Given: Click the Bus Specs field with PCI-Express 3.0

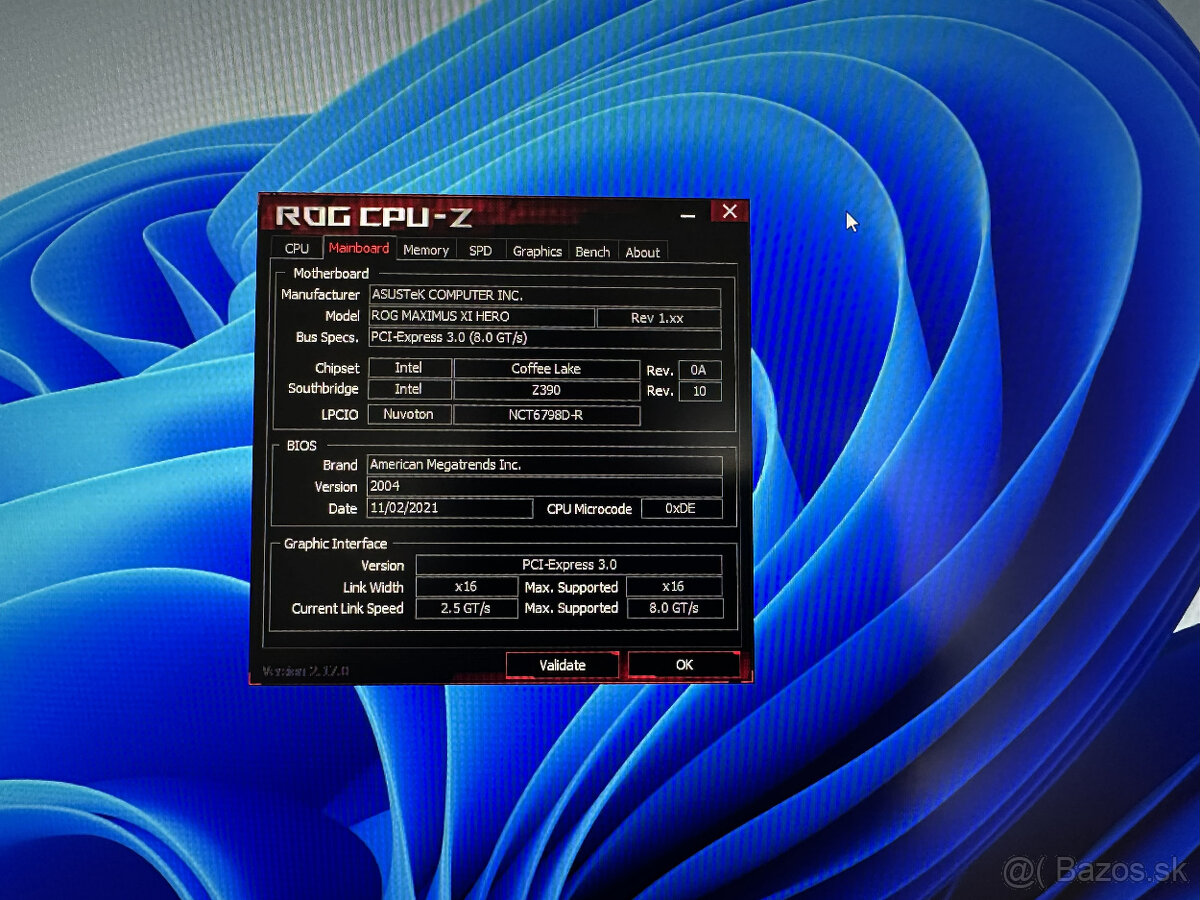Looking at the screenshot, I should [545, 337].
